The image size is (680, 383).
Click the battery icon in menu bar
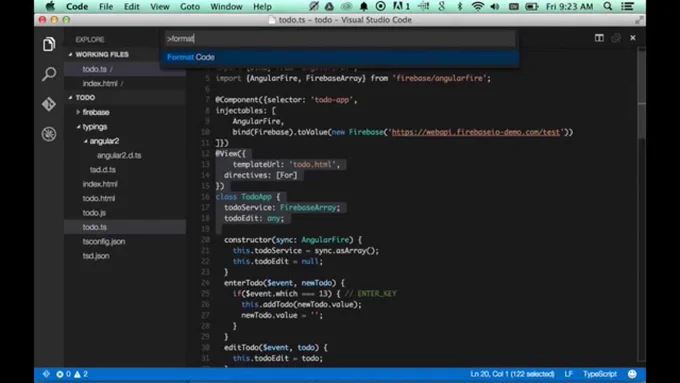(x=532, y=7)
